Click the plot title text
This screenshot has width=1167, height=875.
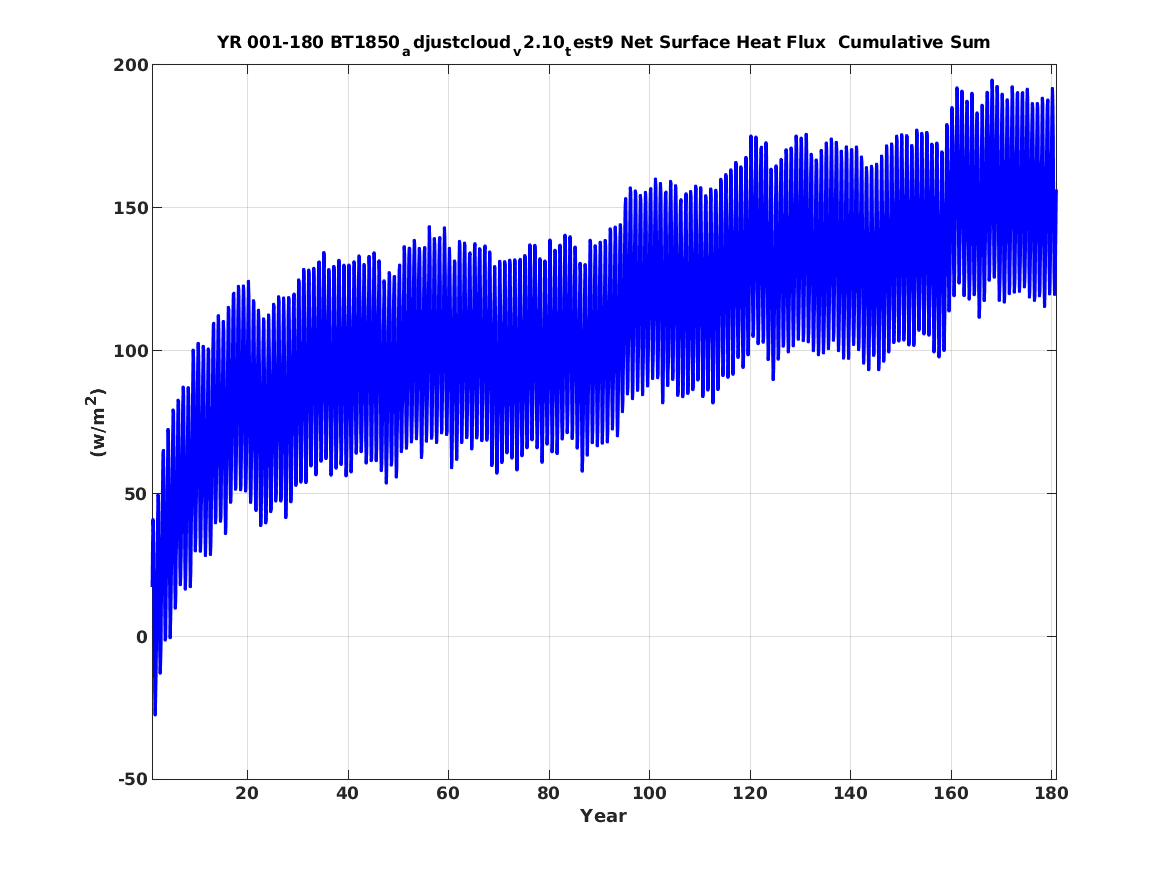point(603,43)
